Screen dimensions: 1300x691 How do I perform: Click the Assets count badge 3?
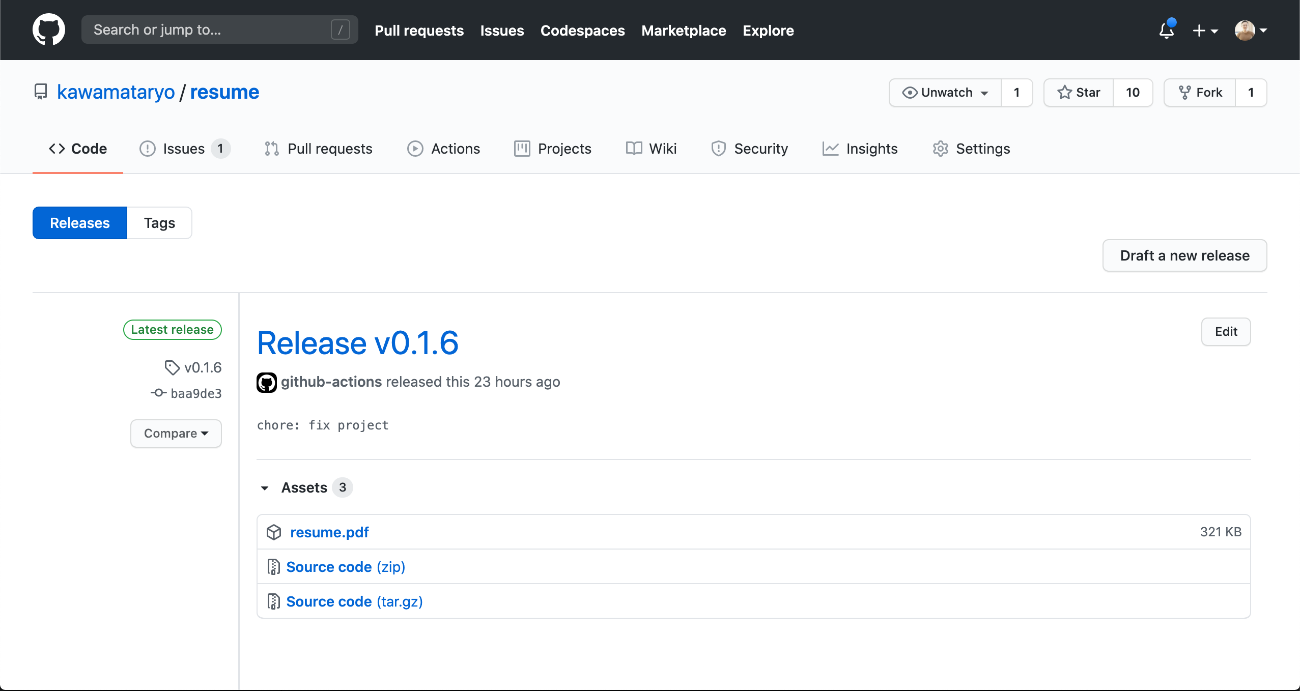pyautogui.click(x=342, y=488)
